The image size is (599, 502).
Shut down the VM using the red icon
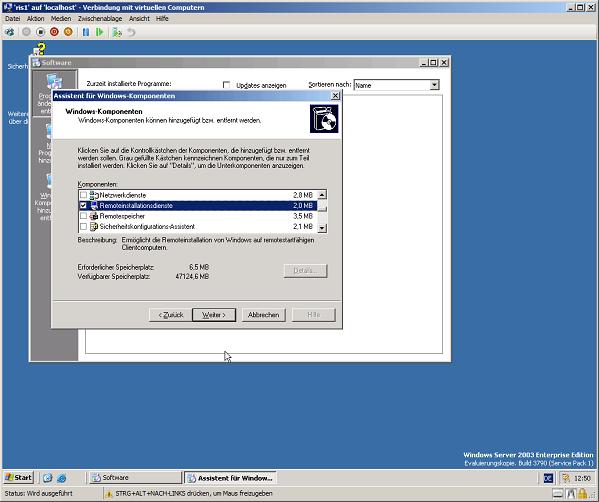tap(54, 32)
